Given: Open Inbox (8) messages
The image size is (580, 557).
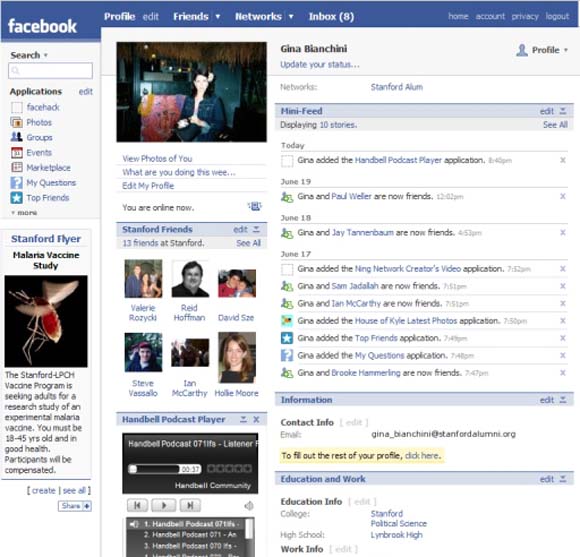Looking at the screenshot, I should click(331, 17).
